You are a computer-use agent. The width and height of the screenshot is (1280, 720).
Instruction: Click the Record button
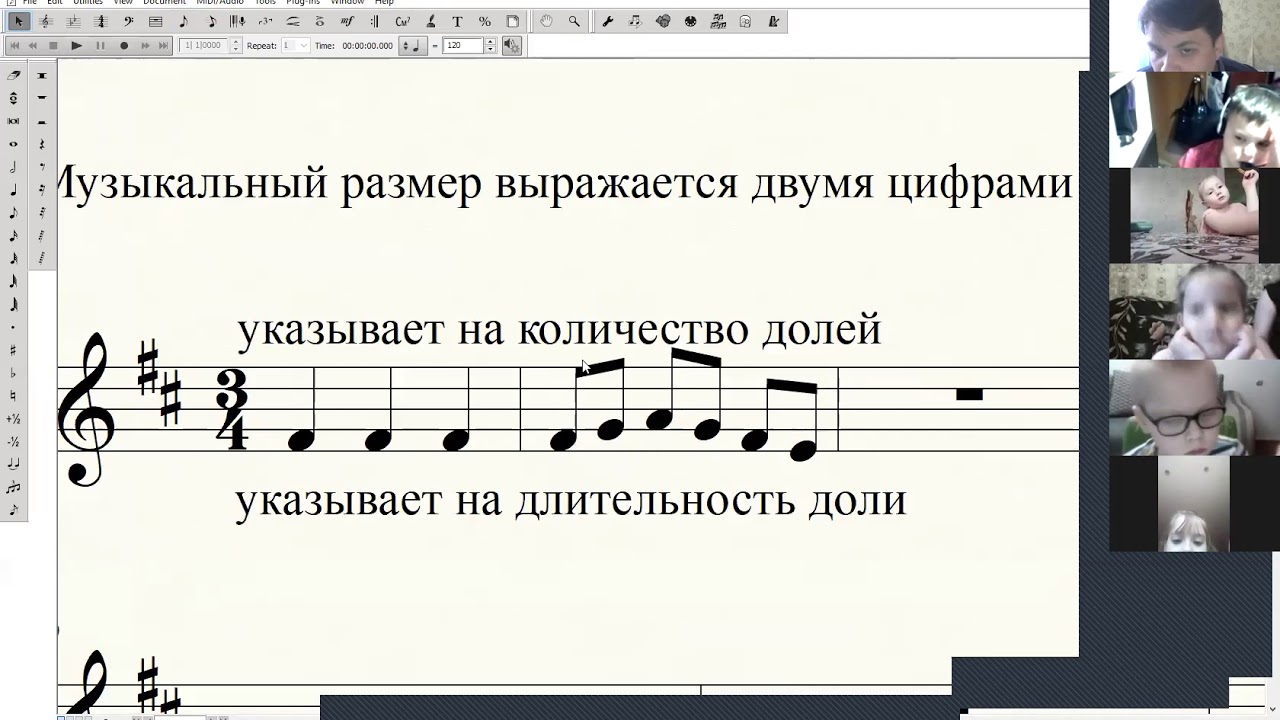(124, 45)
